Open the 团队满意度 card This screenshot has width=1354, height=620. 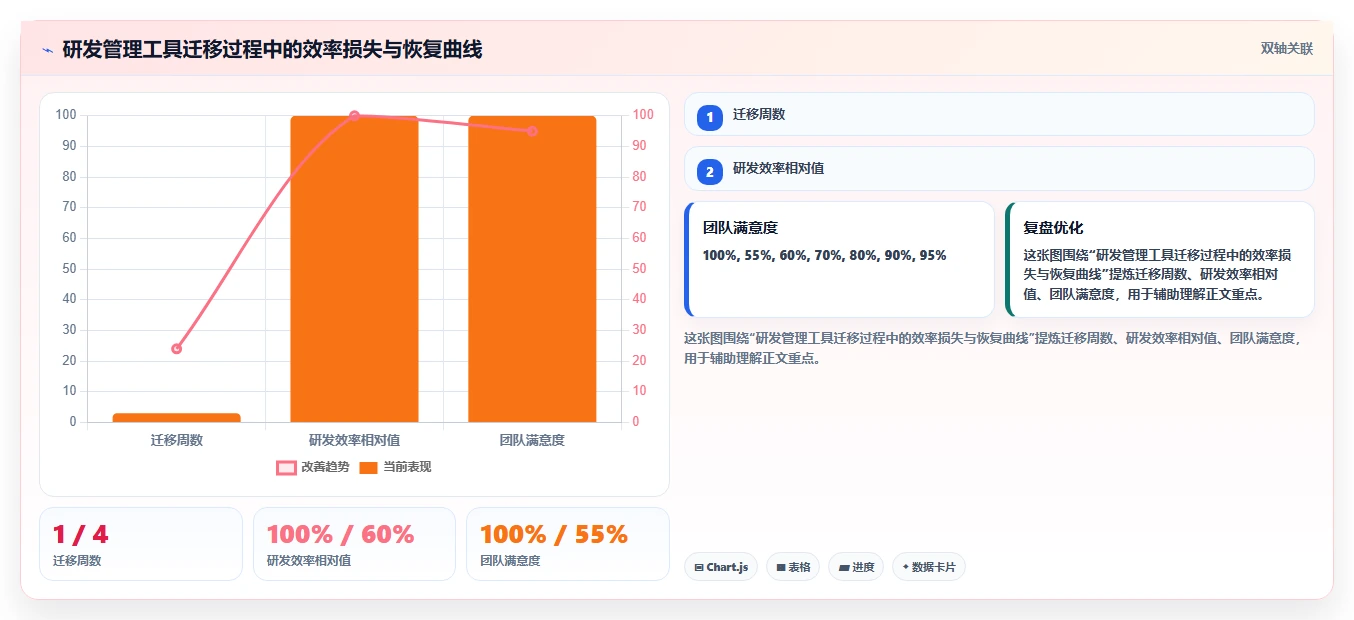[839, 259]
